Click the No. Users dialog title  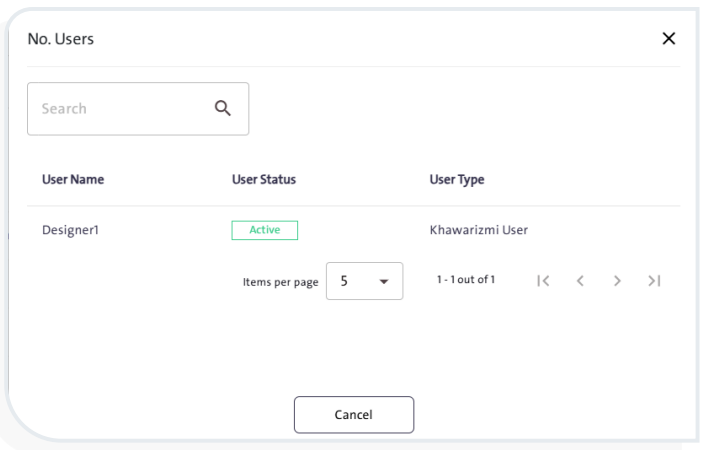coord(61,38)
